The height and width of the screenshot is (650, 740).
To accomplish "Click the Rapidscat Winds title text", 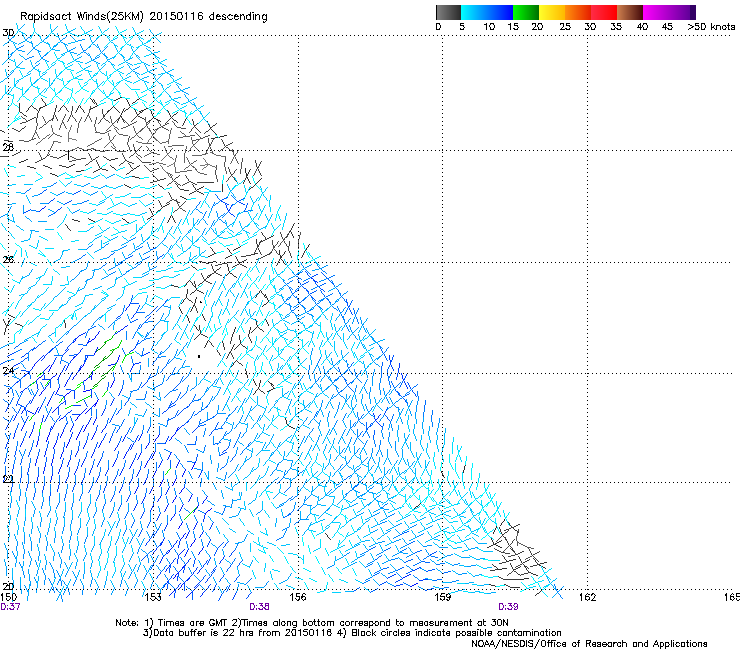I will [143, 17].
